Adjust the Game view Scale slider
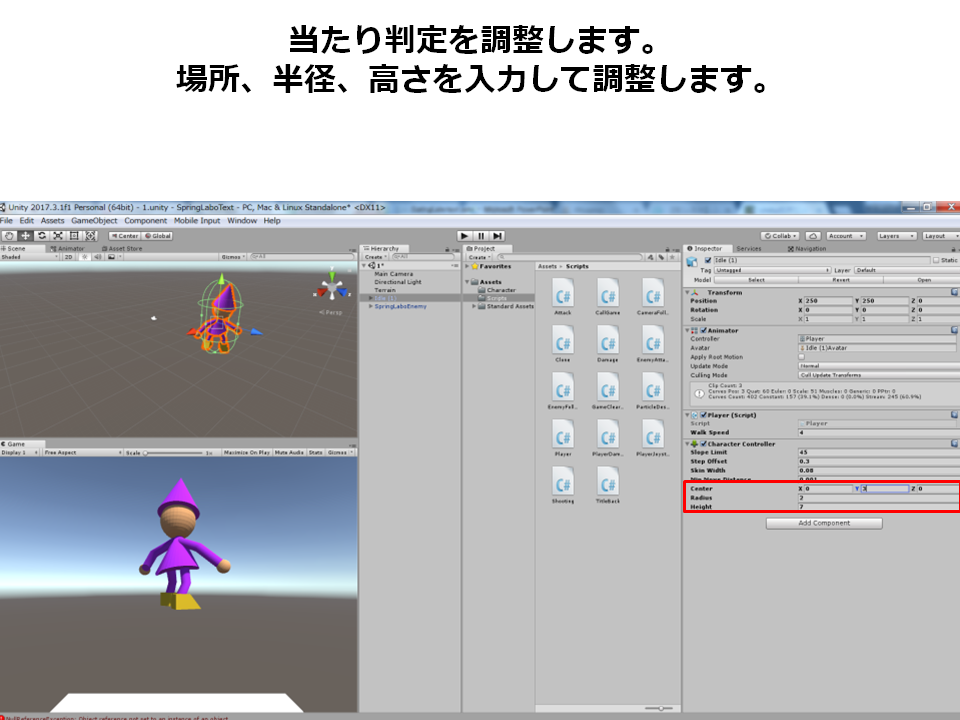 173,453
